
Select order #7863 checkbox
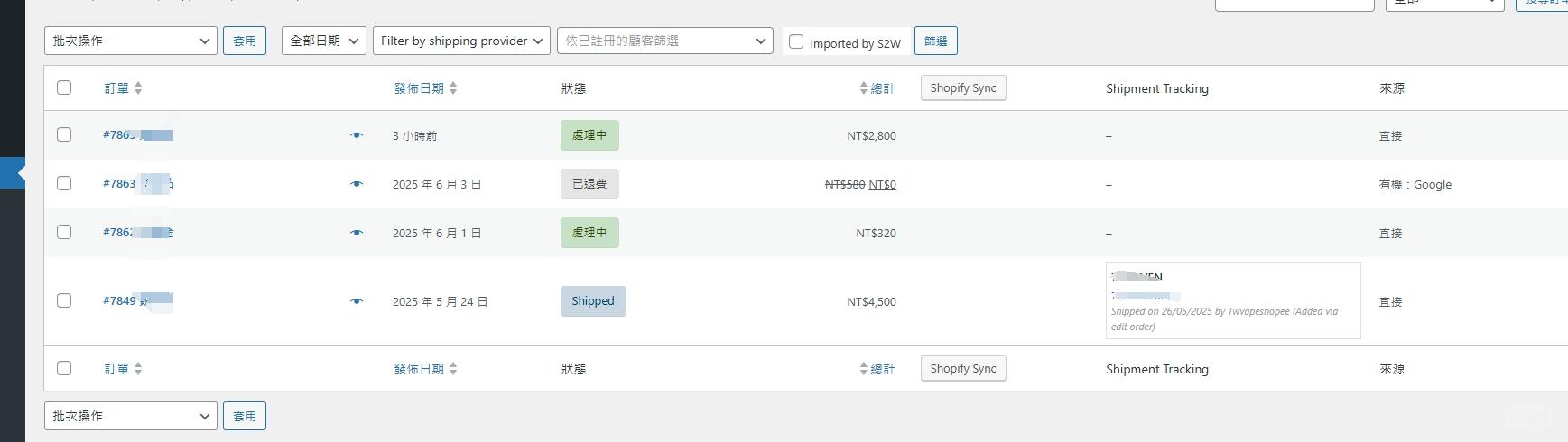[64, 183]
